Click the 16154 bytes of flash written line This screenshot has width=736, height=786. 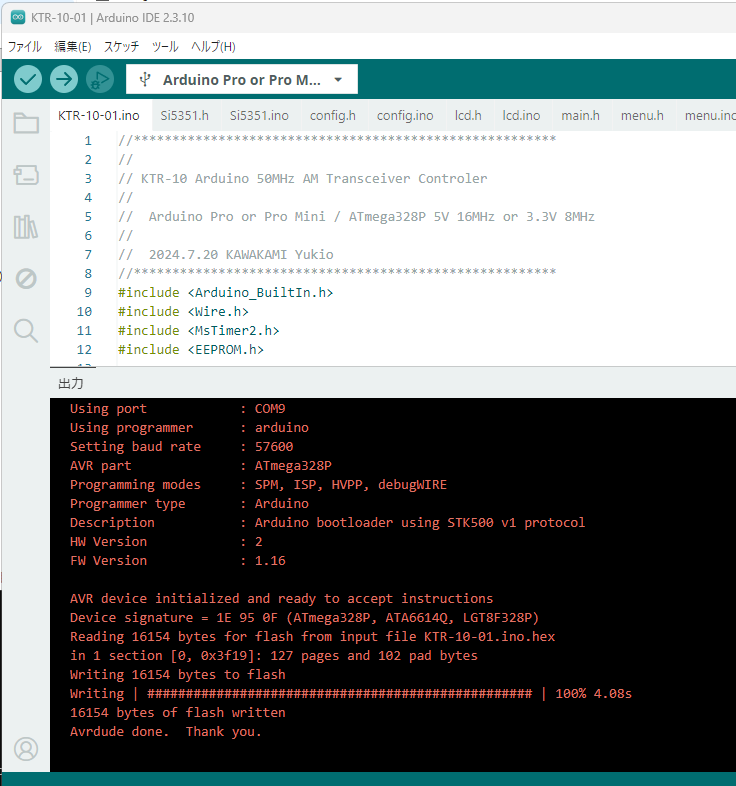177,713
